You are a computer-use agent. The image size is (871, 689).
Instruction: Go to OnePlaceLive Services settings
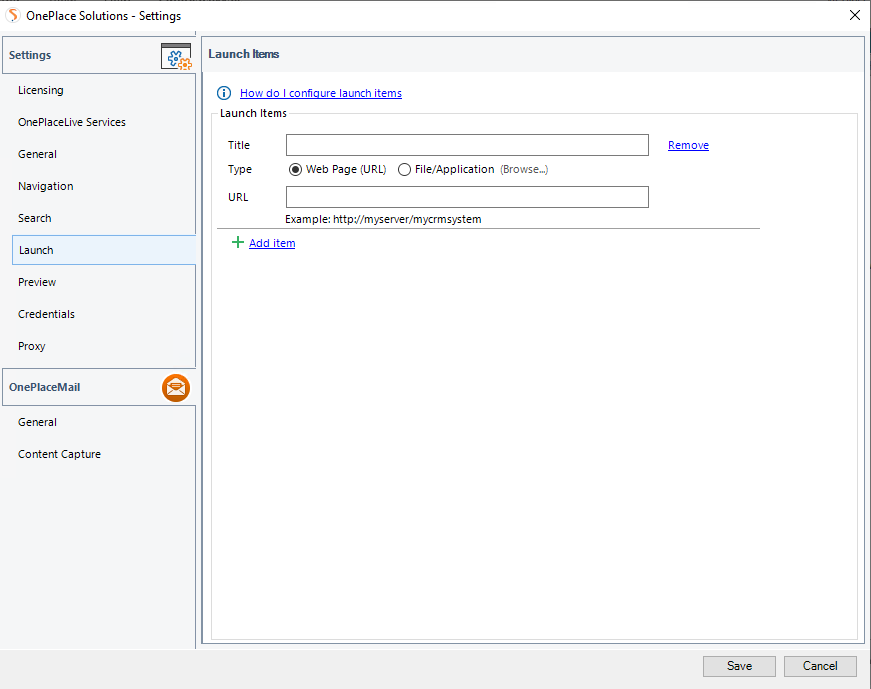click(72, 122)
